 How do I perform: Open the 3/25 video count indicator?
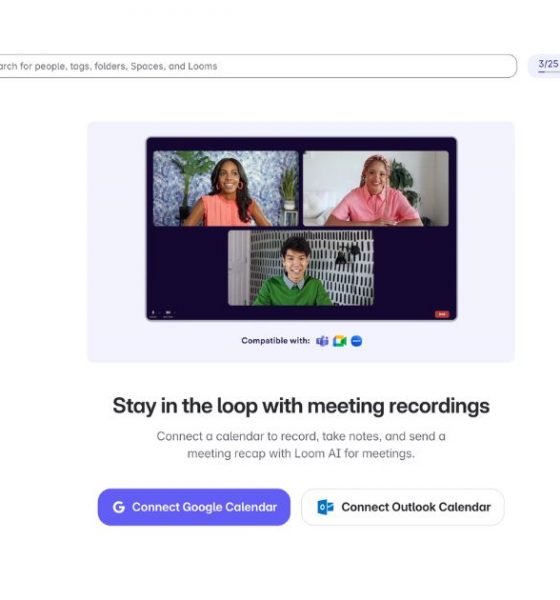[x=545, y=66]
